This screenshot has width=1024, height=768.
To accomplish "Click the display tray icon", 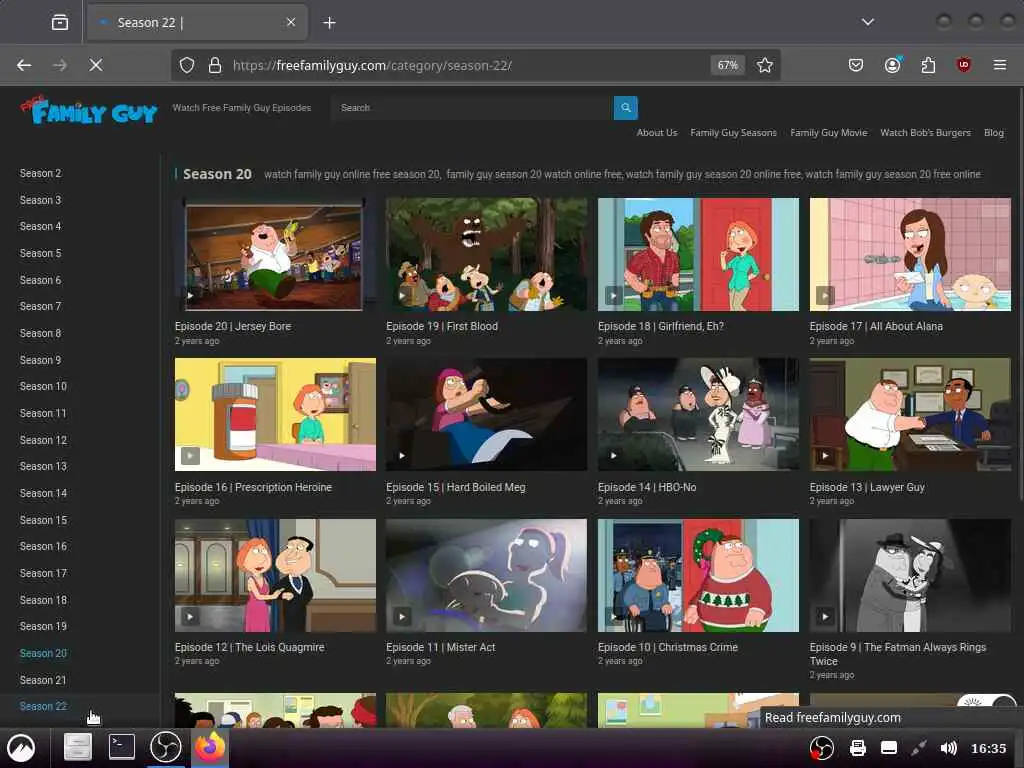I will (x=889, y=748).
